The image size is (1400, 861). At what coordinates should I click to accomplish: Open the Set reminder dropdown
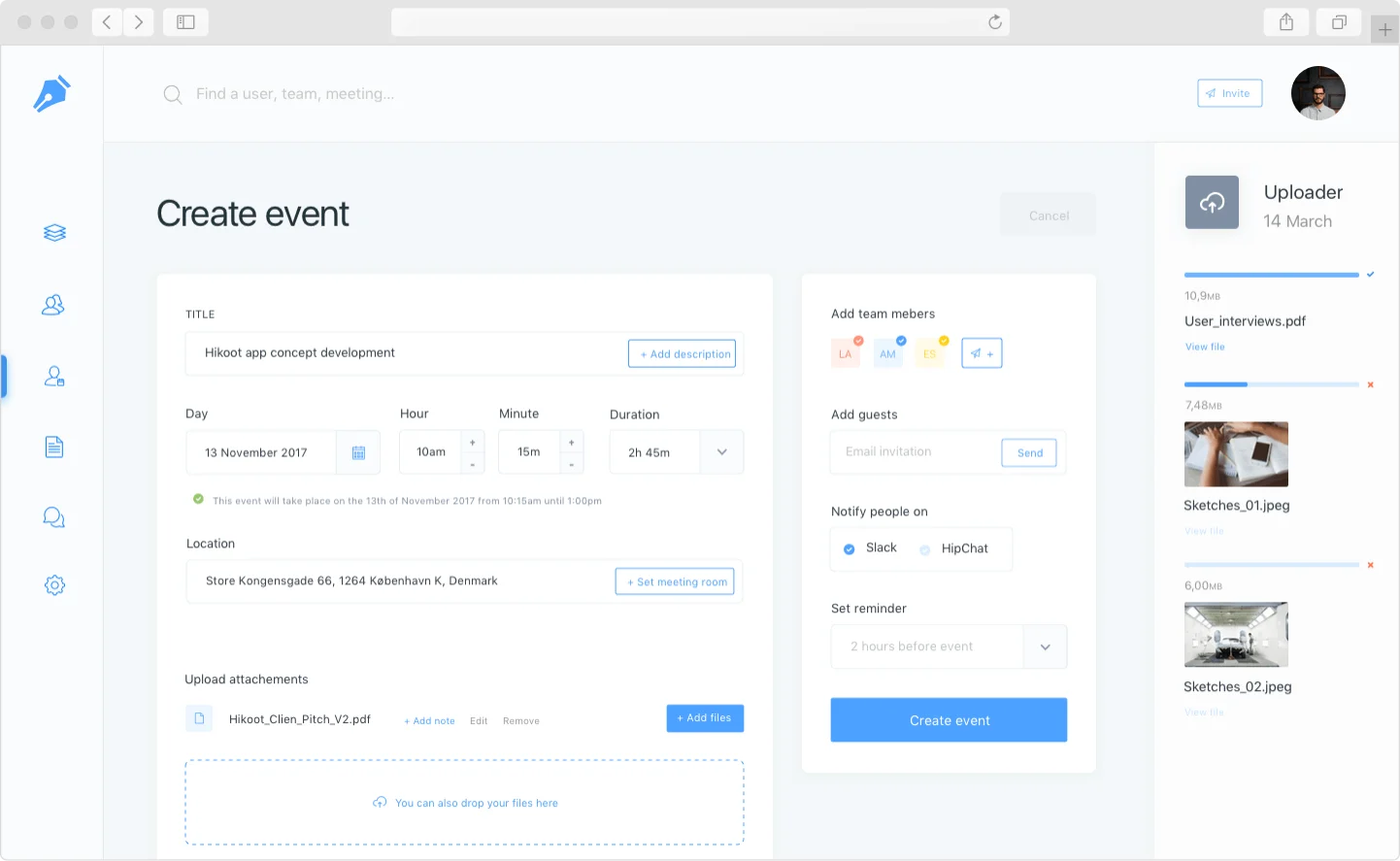pyautogui.click(x=1046, y=646)
